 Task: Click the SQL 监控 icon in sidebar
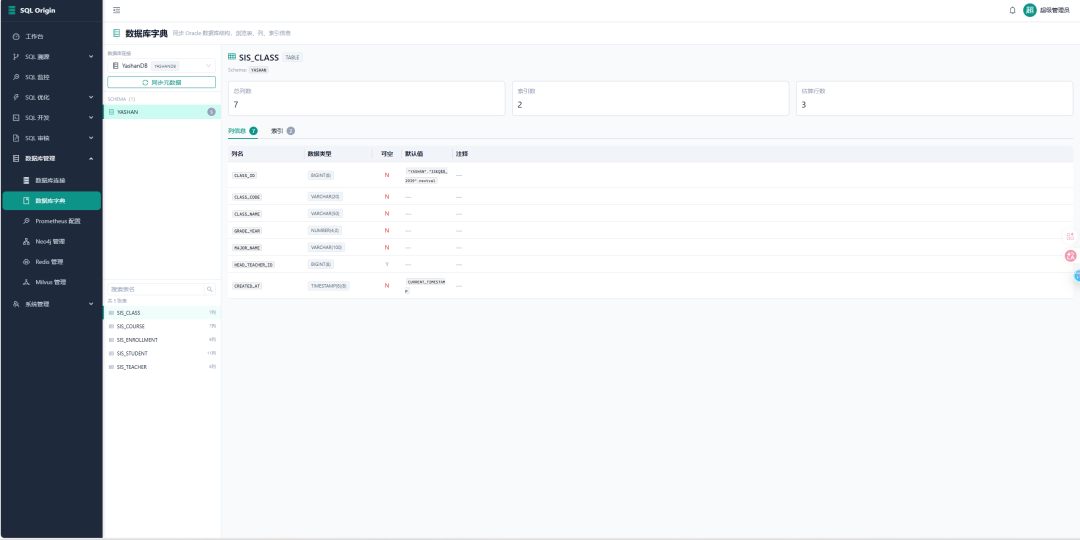click(x=16, y=77)
